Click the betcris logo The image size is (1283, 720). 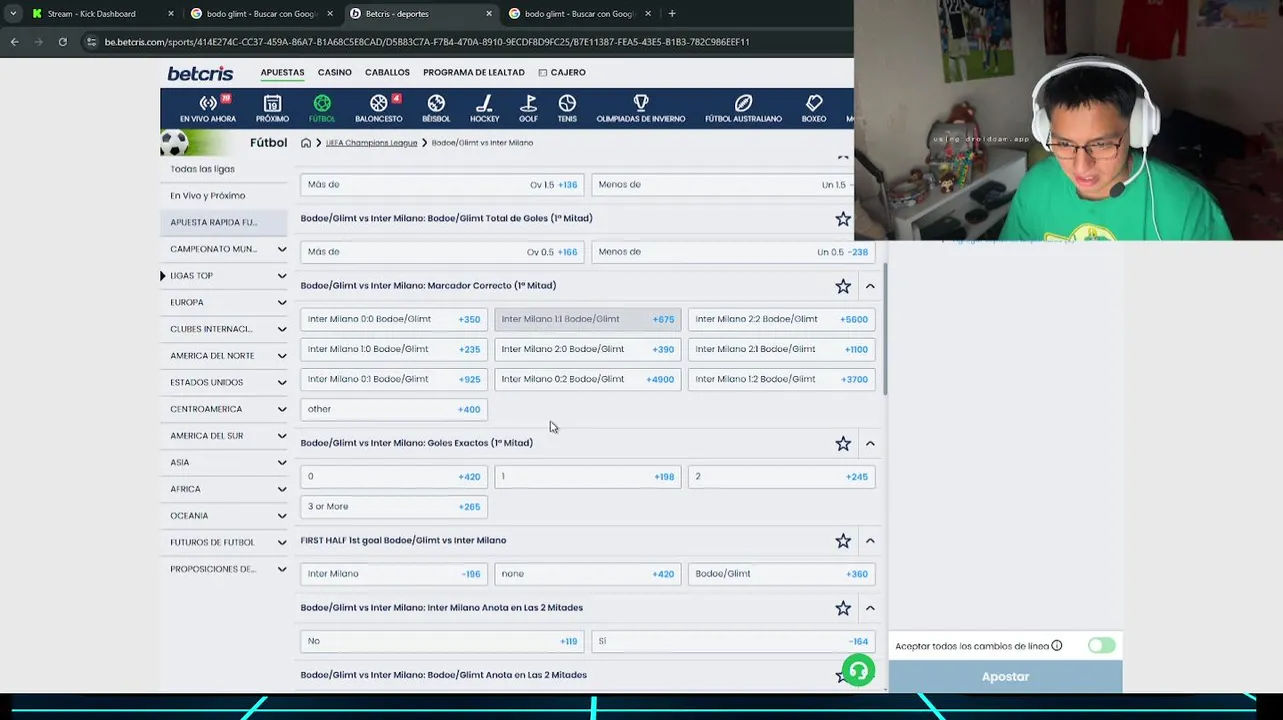point(200,73)
